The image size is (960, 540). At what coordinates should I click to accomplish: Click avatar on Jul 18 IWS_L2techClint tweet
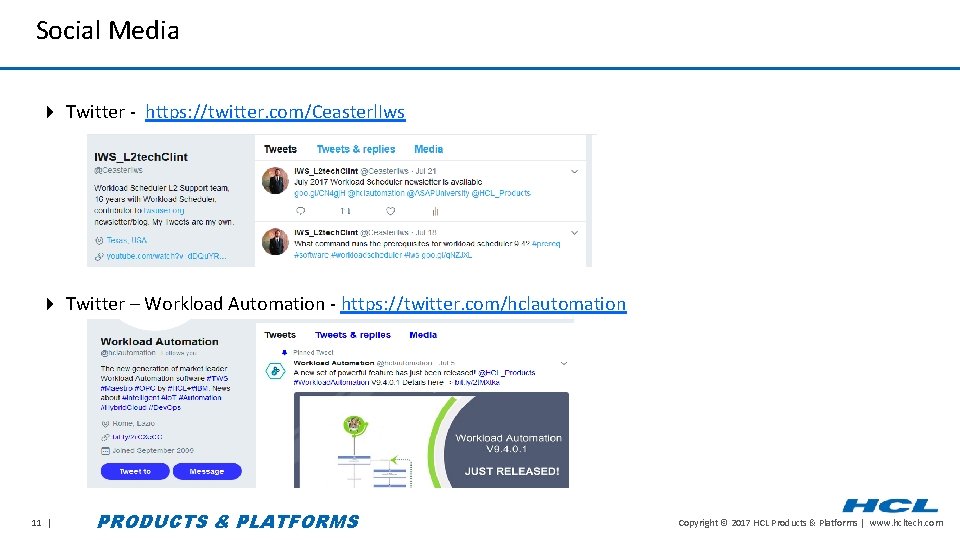(x=275, y=241)
